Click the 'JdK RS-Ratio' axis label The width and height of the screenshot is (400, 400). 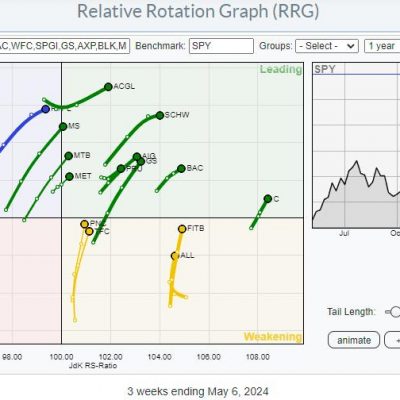coord(93,366)
